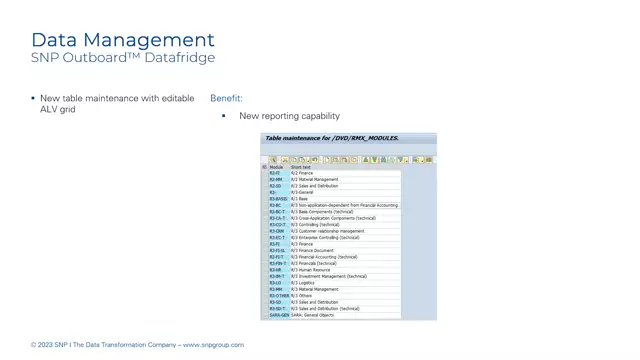Click module cell 'R3-OTHER'

(x=279, y=296)
